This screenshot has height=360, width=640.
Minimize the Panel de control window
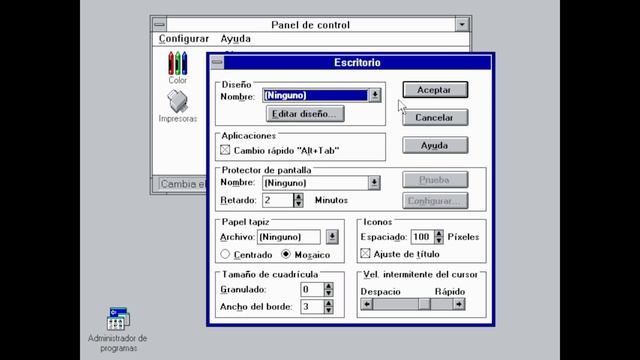[462, 24]
